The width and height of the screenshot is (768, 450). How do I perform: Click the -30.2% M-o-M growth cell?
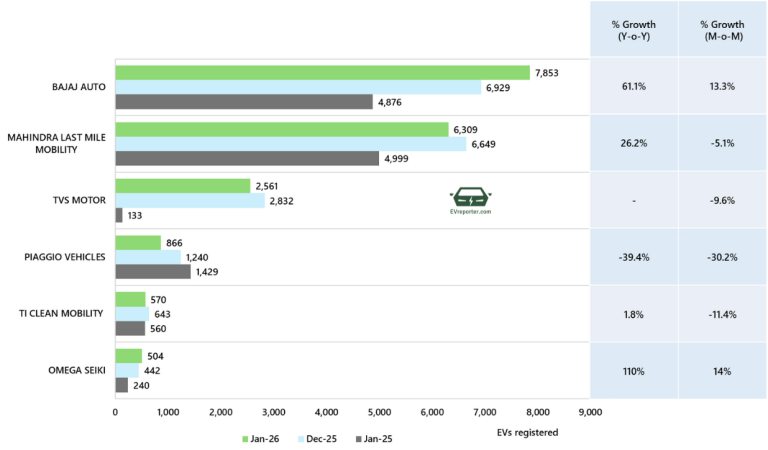722,257
